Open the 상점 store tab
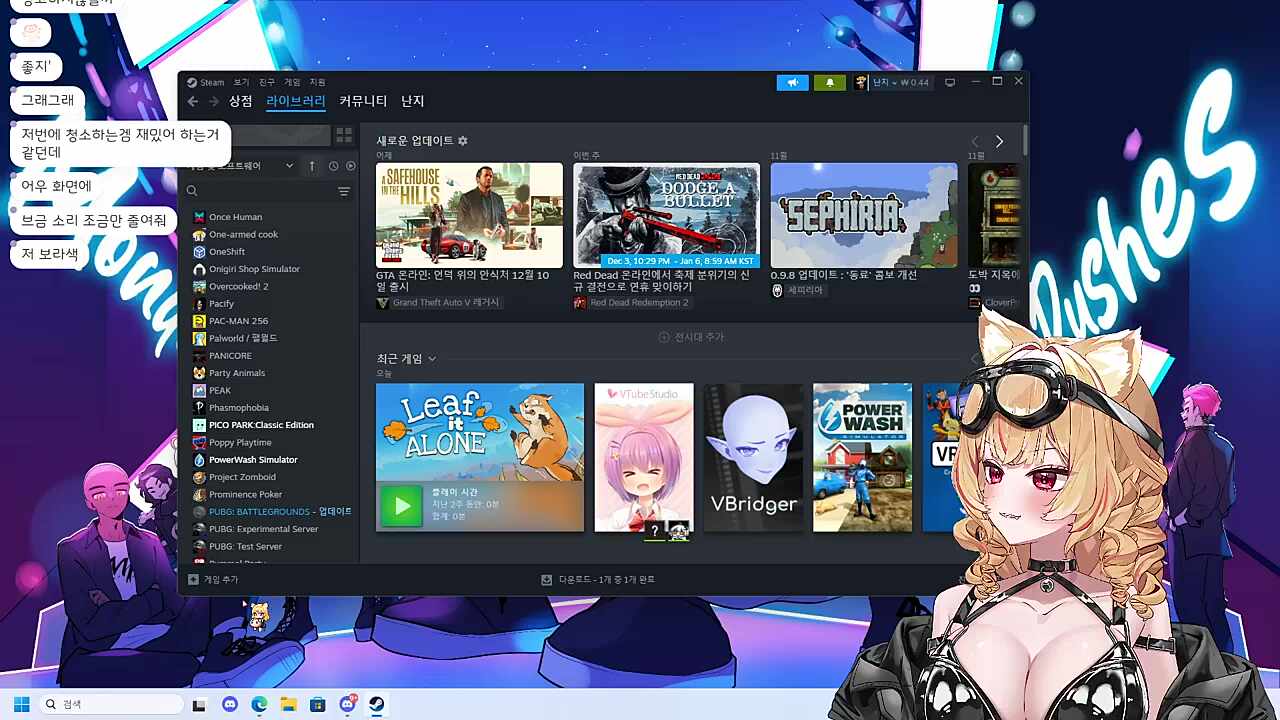The width and height of the screenshot is (1280, 720). click(x=240, y=101)
